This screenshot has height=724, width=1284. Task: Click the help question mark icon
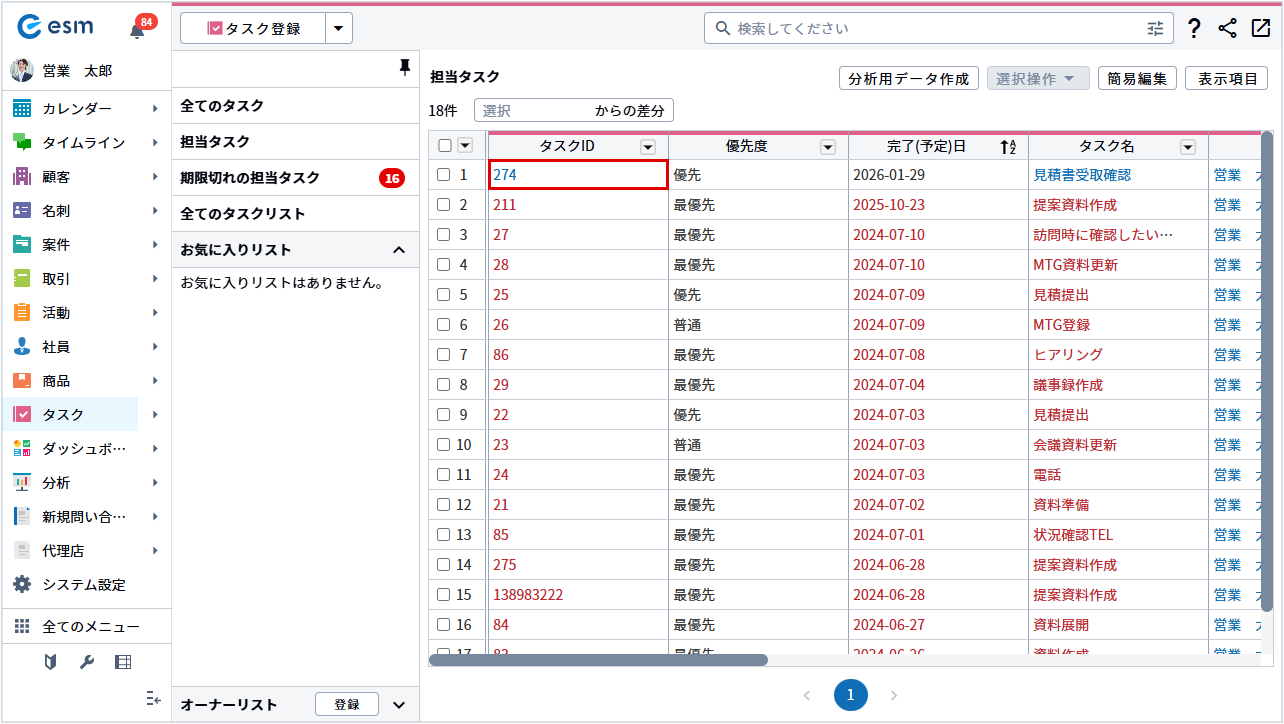coord(1194,29)
